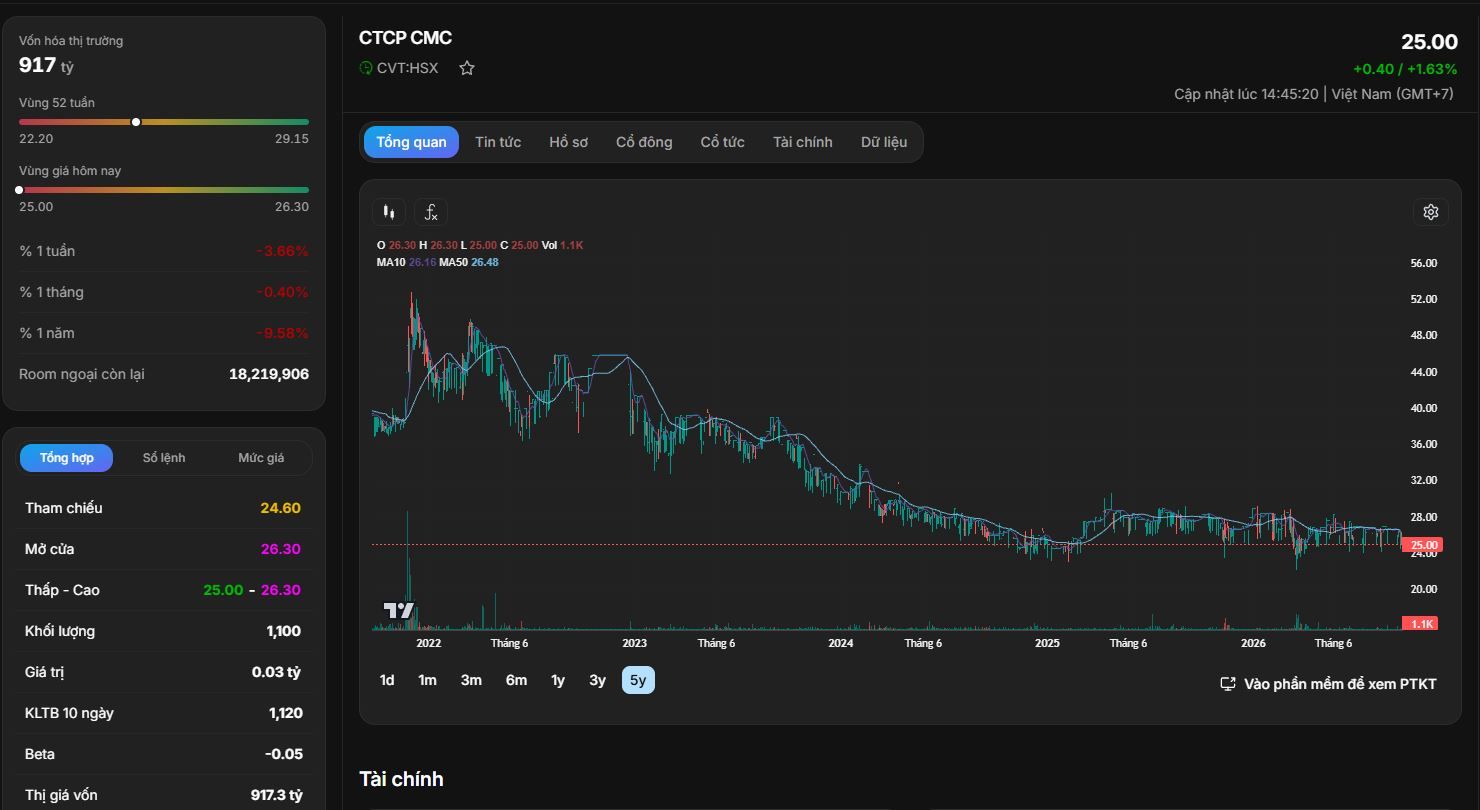This screenshot has width=1480, height=810.
Task: Click today's price range slider marker
Action: click(x=19, y=190)
